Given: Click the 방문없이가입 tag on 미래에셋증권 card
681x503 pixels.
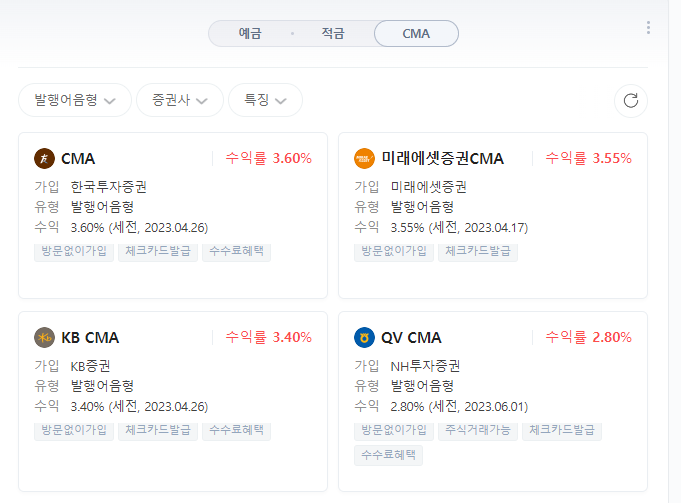Looking at the screenshot, I should pyautogui.click(x=394, y=251).
